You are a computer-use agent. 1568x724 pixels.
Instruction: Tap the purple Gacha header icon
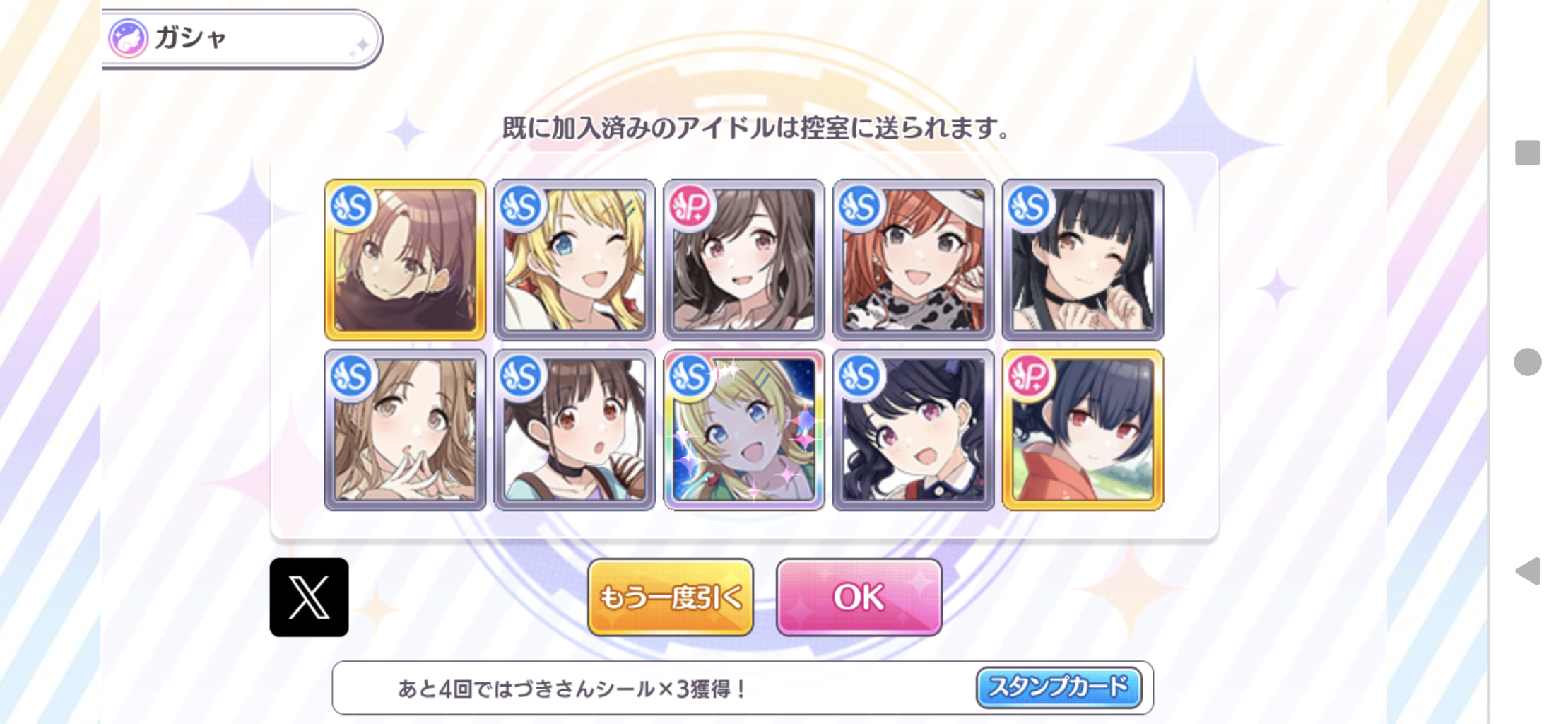[x=128, y=38]
